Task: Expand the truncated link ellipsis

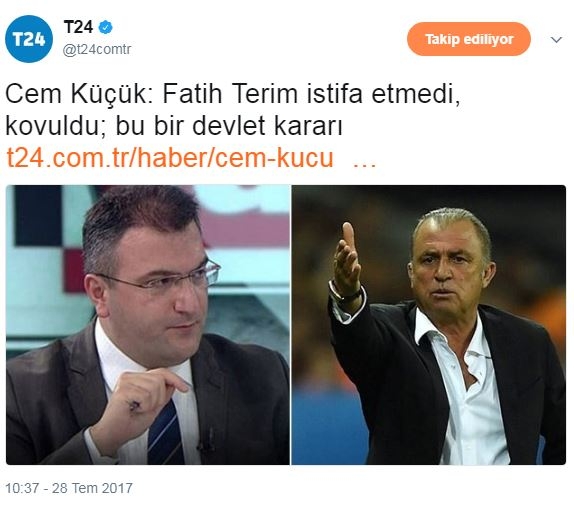Action: point(364,164)
